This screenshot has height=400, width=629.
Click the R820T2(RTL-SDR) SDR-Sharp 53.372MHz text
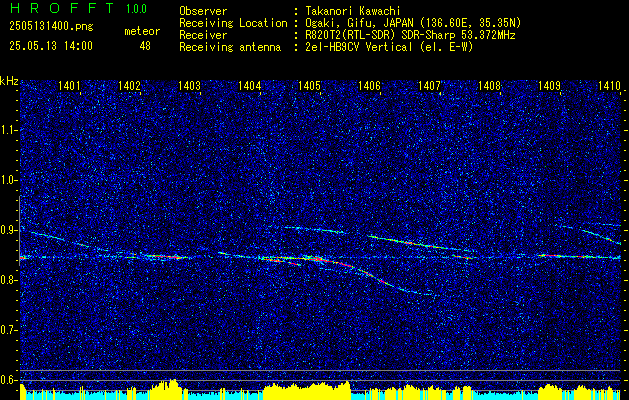tap(410, 35)
